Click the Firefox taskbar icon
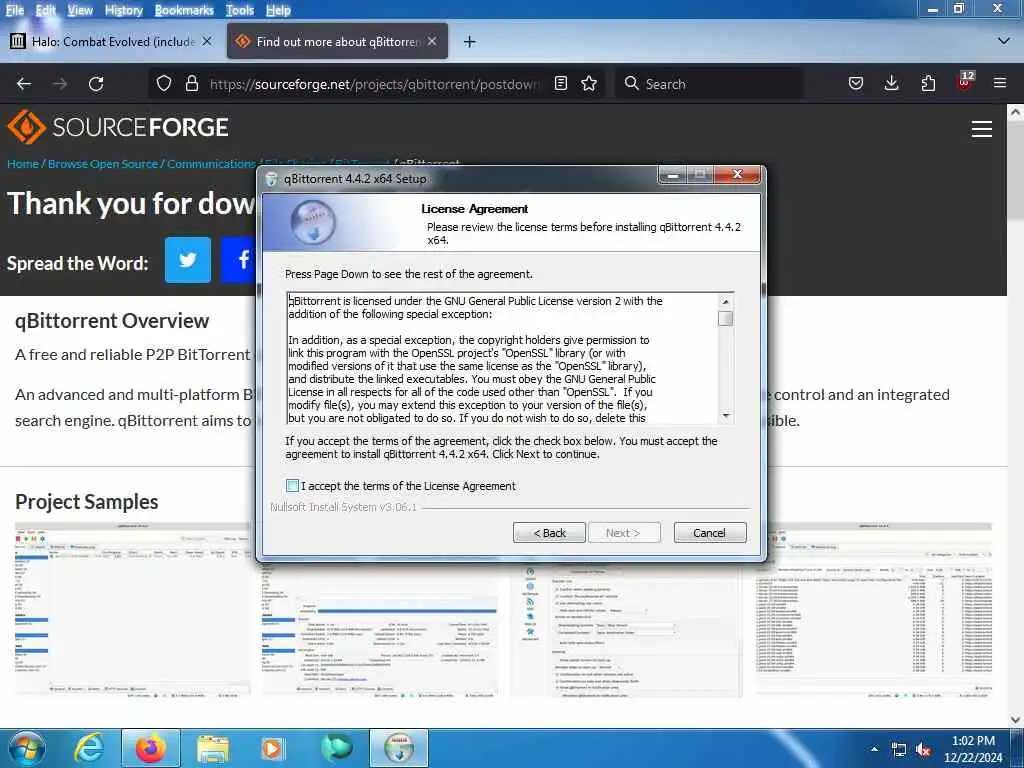 150,748
